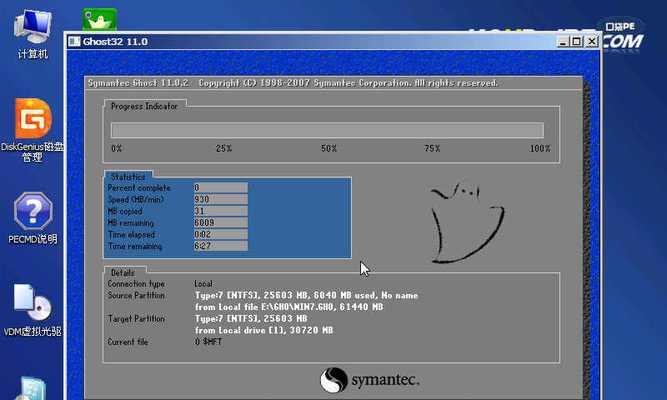Click the MB copied value field
Image resolution: width=667 pixels, height=400 pixels.
click(220, 211)
